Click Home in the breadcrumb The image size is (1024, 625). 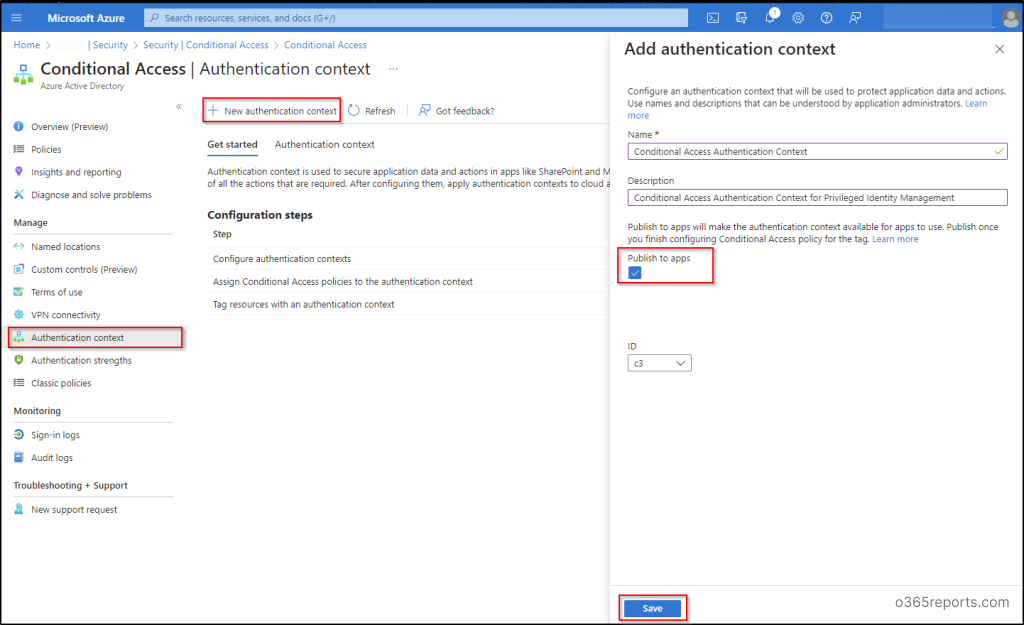[27, 45]
